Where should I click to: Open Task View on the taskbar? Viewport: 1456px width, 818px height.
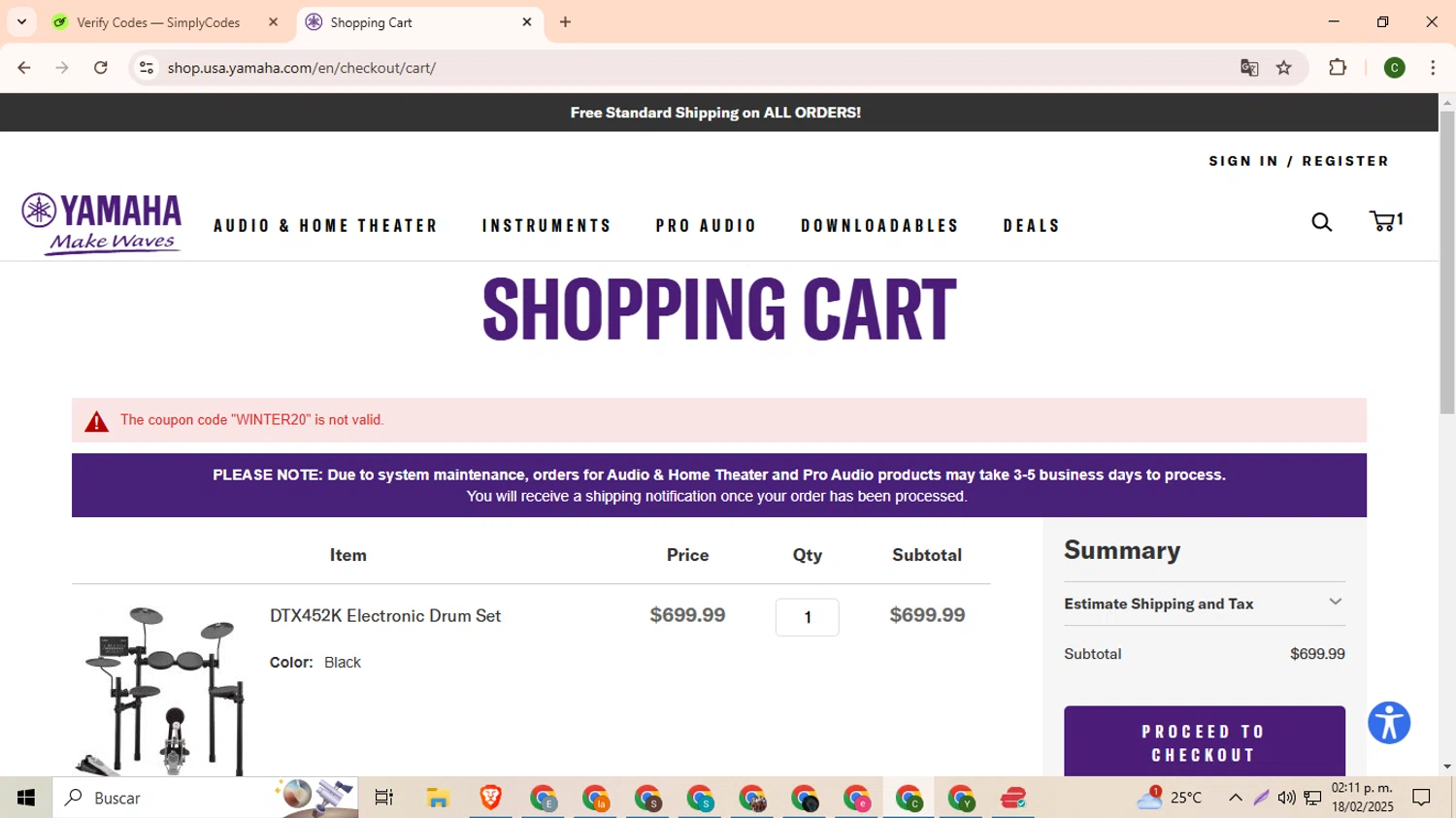384,798
